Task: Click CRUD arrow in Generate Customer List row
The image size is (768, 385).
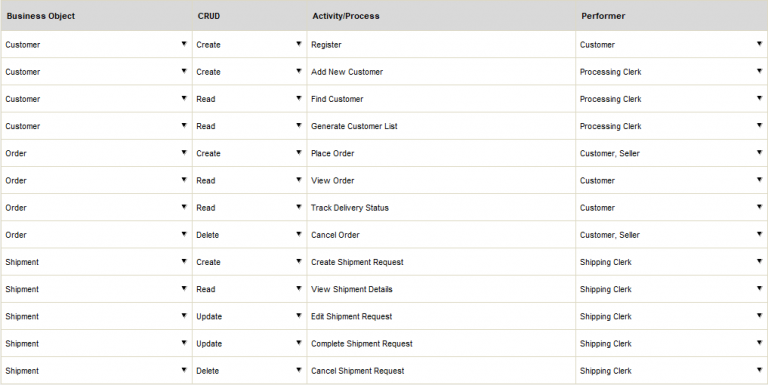Action: point(298,126)
